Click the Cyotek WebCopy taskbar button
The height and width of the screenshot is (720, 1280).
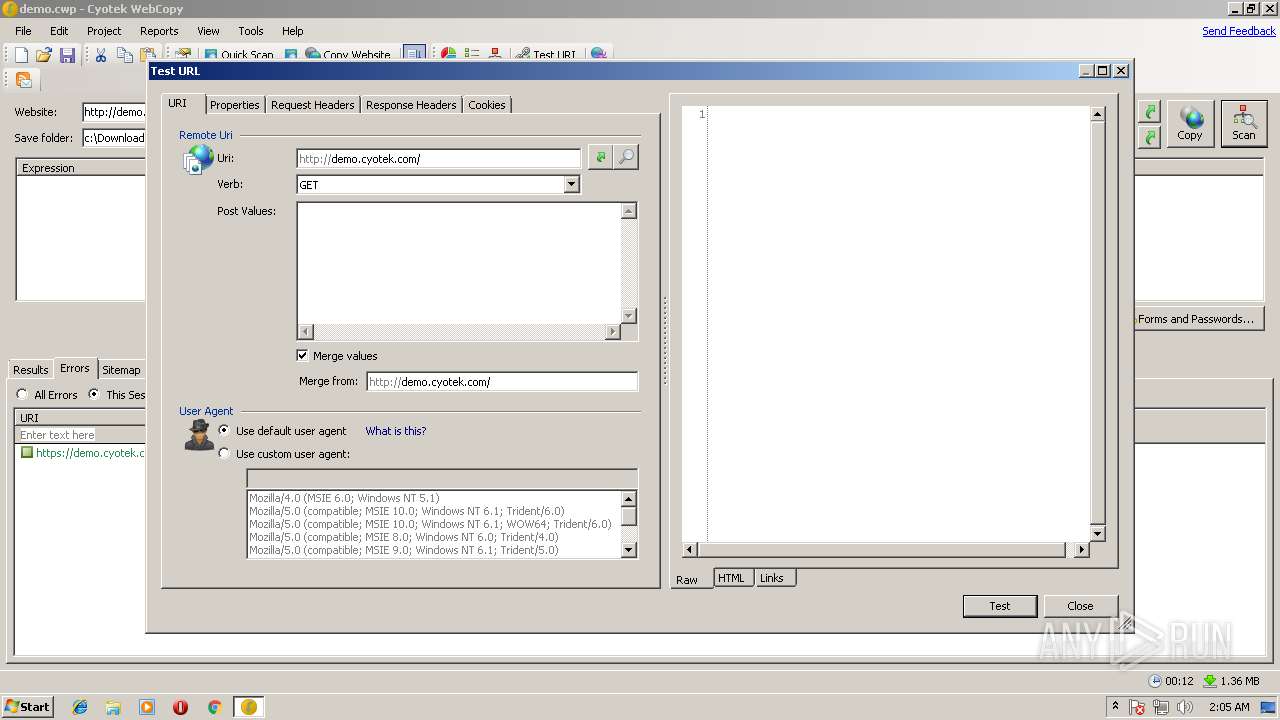249,707
